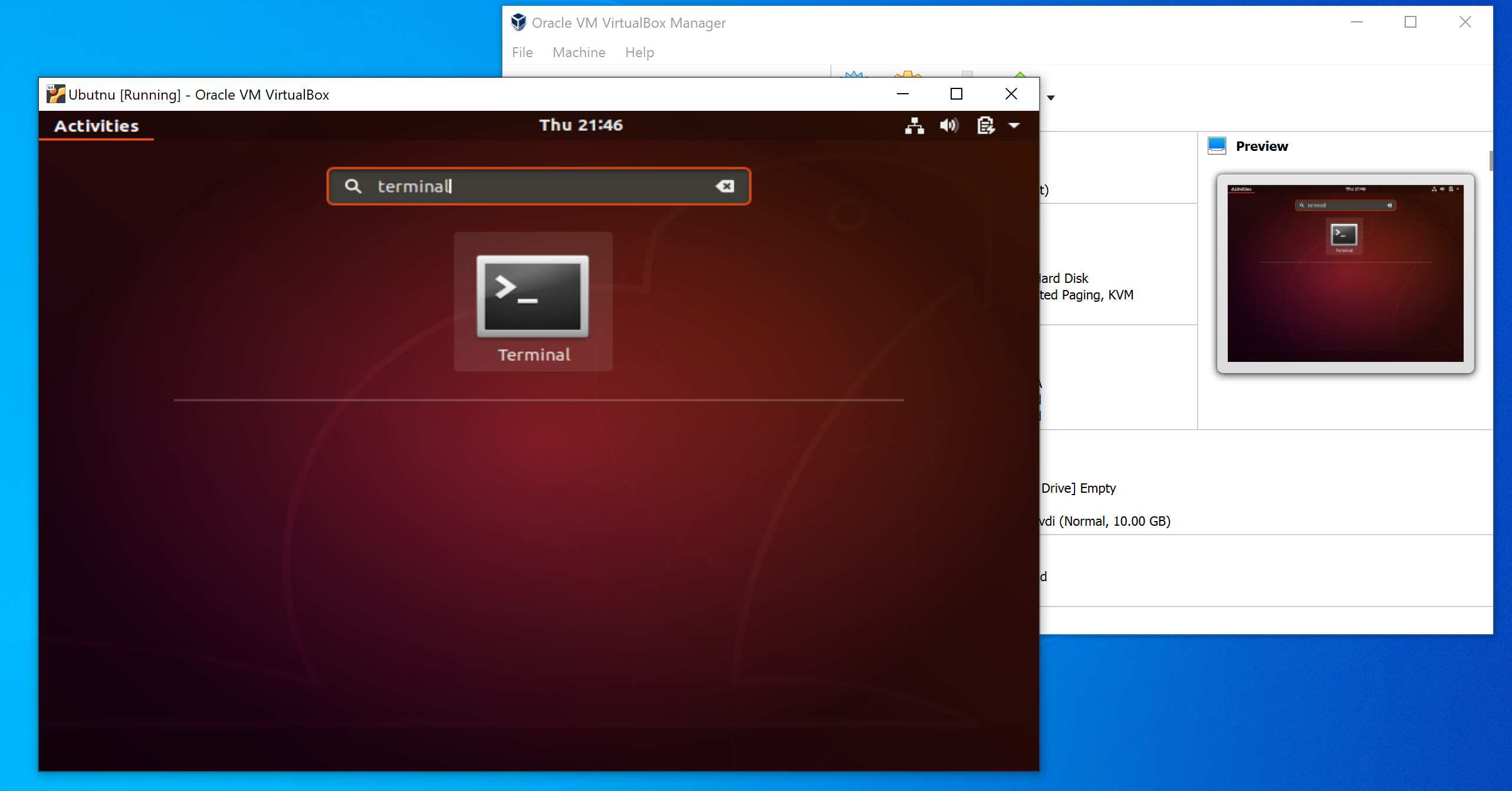Click the terminal search input field
This screenshot has height=791, width=1512.
538,186
